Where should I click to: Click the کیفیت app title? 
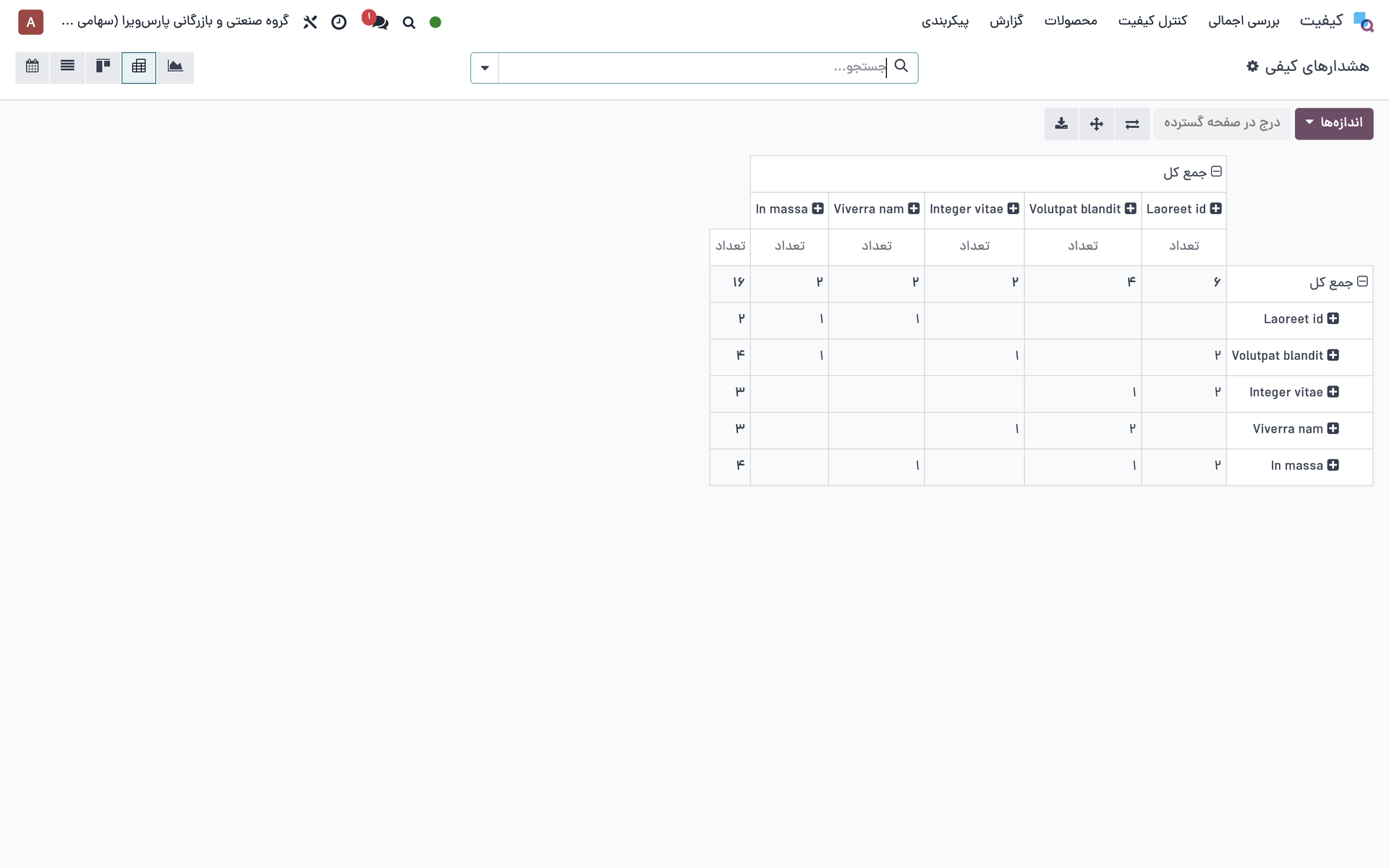pos(1321,22)
